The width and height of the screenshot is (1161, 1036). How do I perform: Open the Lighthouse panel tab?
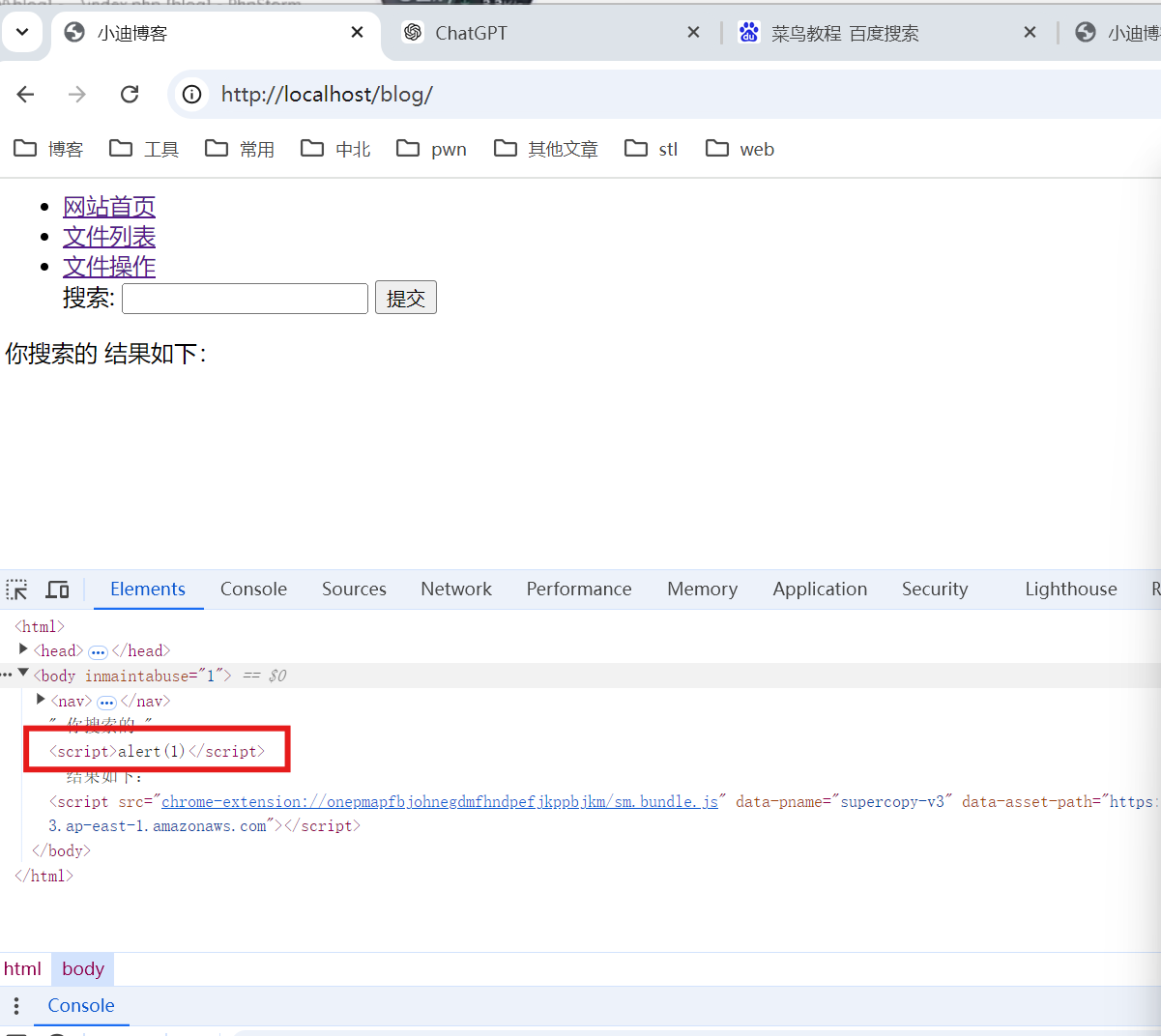coord(1071,589)
